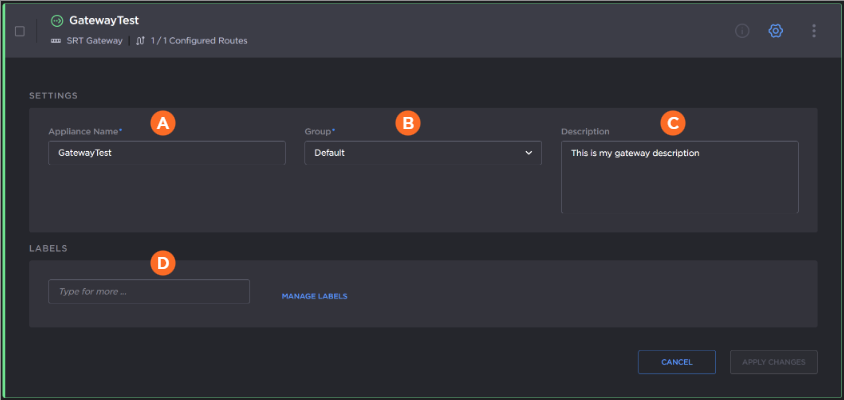
Task: Click the orange D callout marker
Action: point(162,263)
